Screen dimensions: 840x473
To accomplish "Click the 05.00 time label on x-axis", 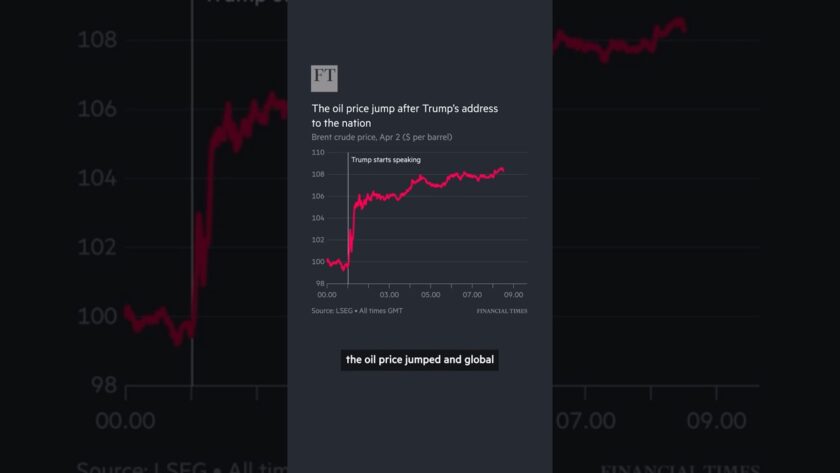I will [430, 295].
